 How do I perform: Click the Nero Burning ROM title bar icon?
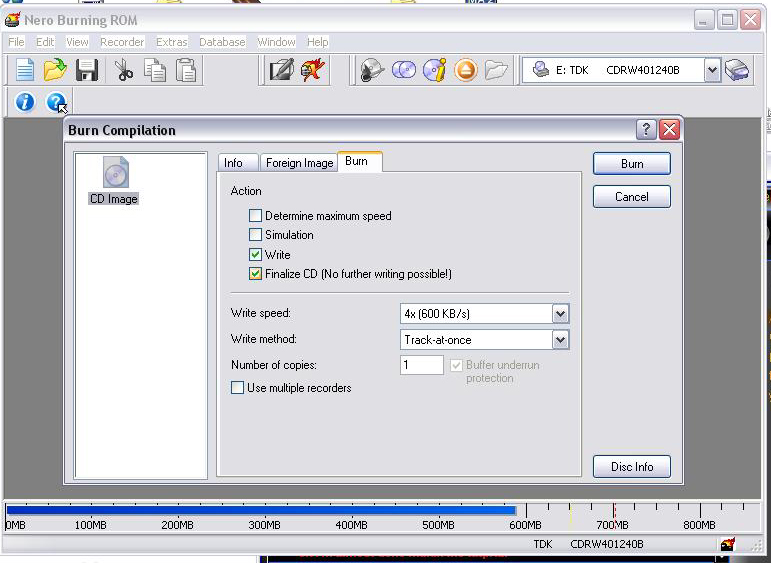pyautogui.click(x=12, y=20)
